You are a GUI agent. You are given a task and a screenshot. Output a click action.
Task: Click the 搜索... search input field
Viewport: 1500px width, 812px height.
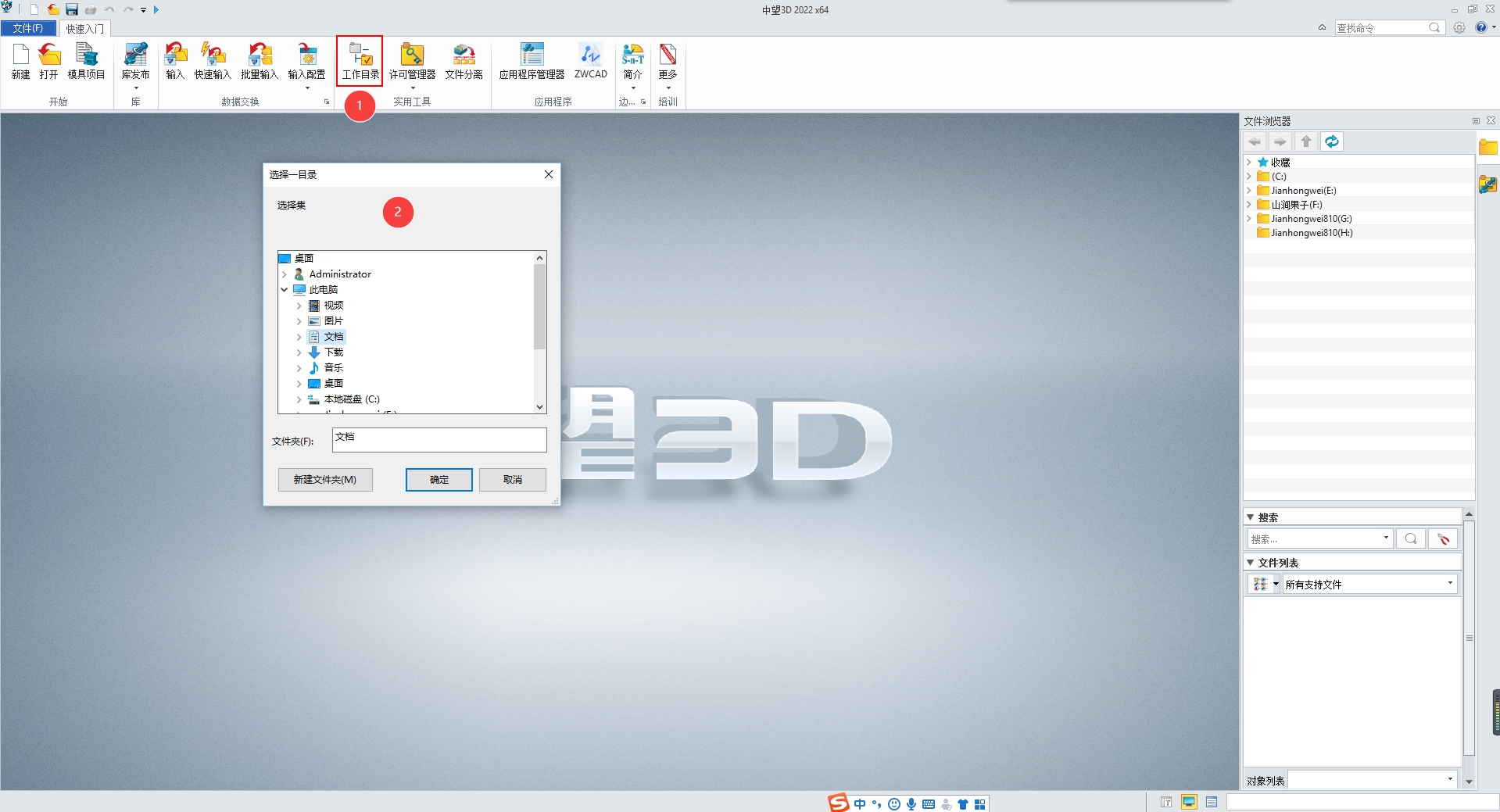click(x=1319, y=538)
